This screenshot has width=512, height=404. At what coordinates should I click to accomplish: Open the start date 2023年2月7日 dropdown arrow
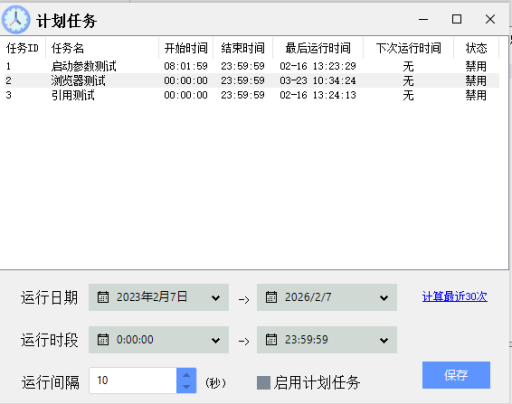coord(216,298)
